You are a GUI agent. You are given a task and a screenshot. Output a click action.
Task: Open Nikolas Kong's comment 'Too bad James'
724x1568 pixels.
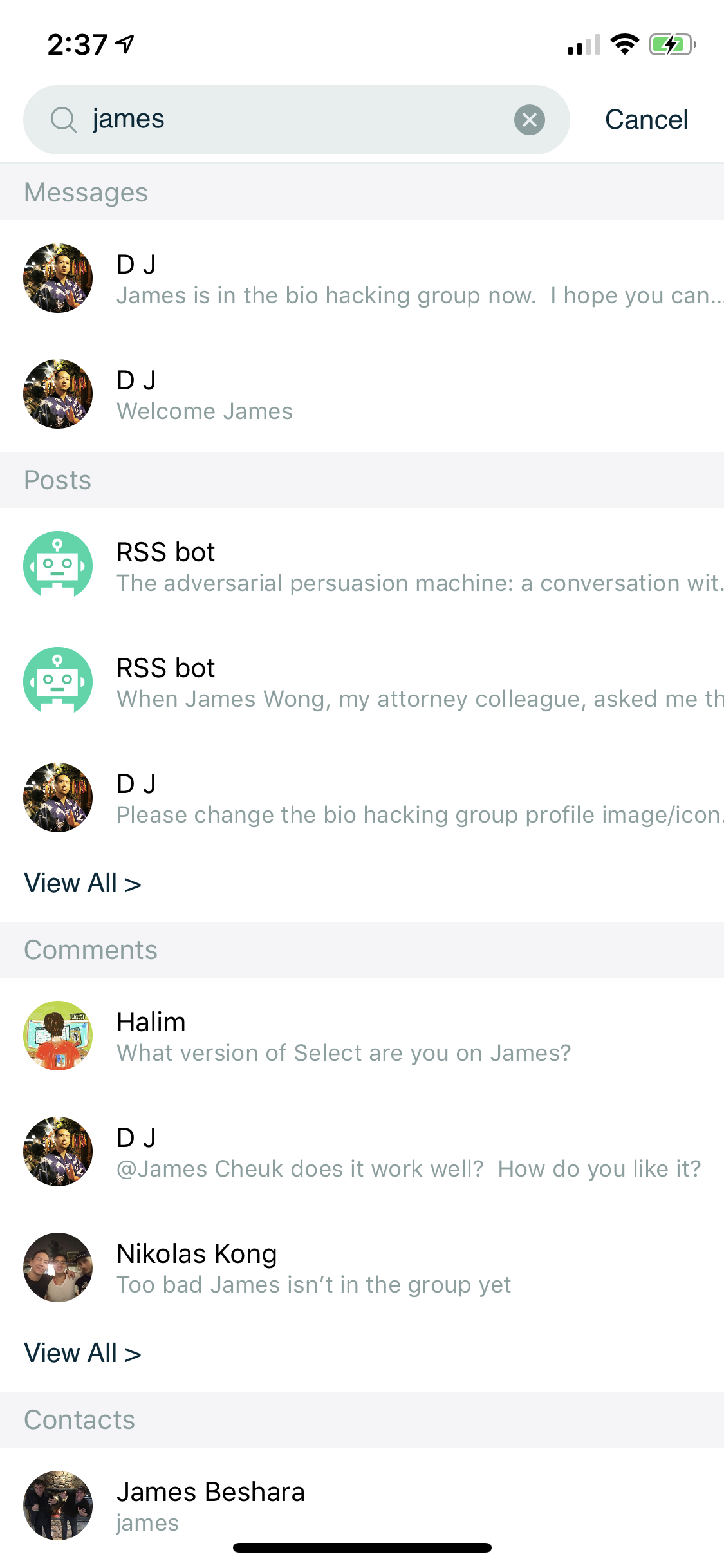click(412, 1269)
